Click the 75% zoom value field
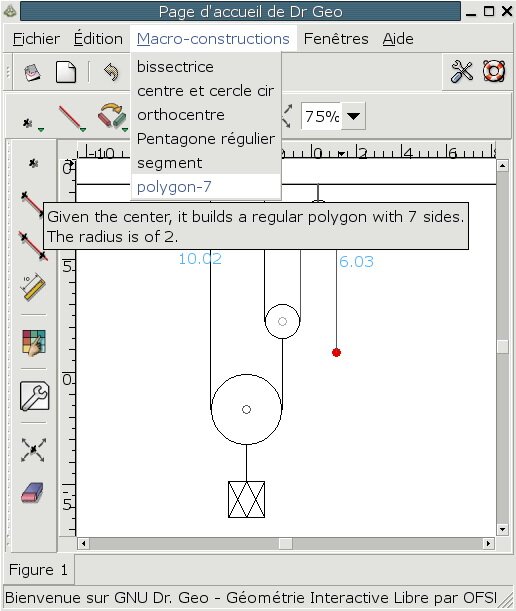The width and height of the screenshot is (516, 611). click(322, 116)
